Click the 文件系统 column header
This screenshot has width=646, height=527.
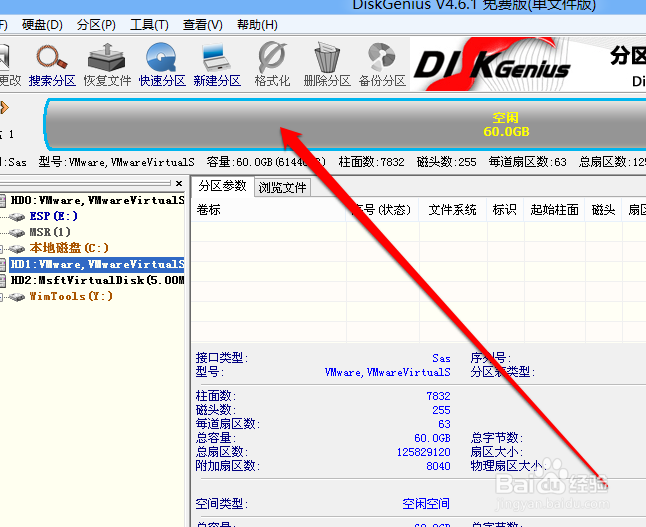coord(452,210)
